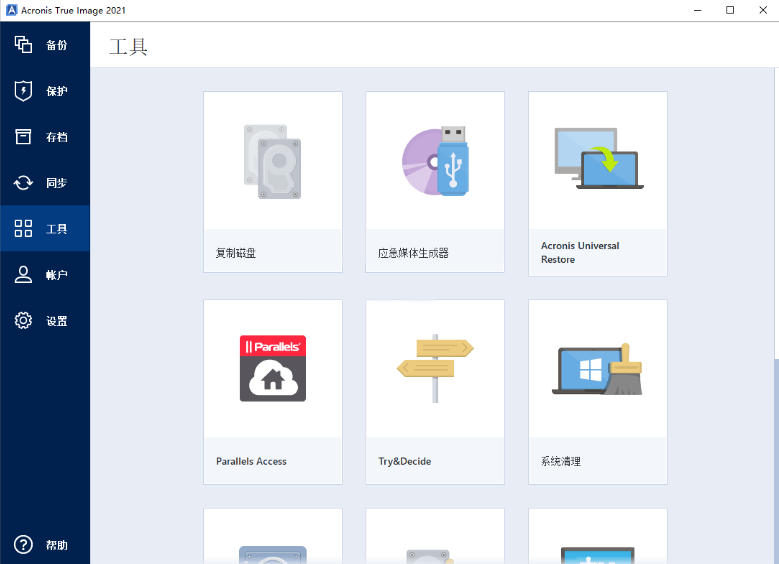Open the 同步 sync arrows icon

23,183
